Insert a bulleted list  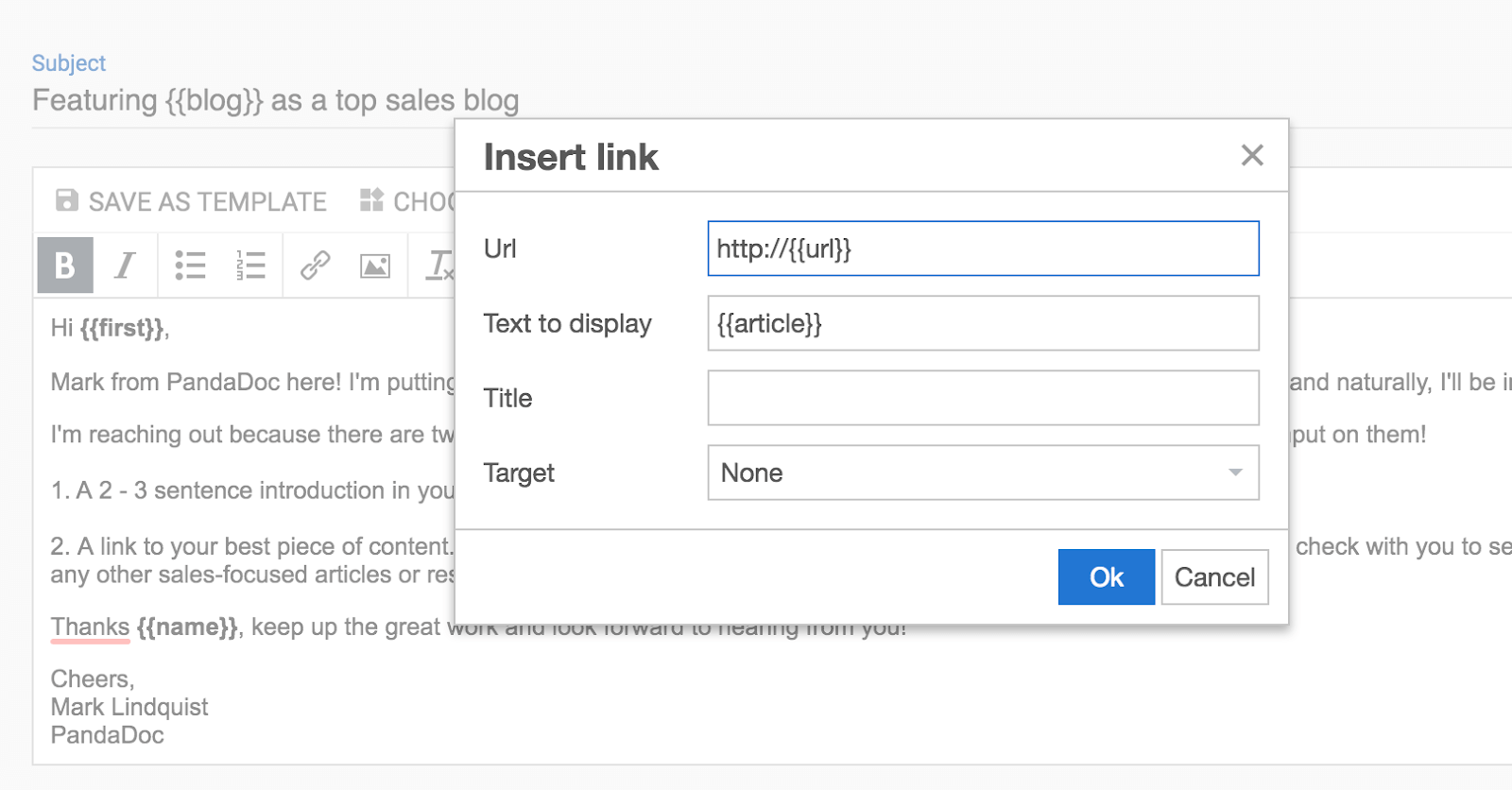190,266
